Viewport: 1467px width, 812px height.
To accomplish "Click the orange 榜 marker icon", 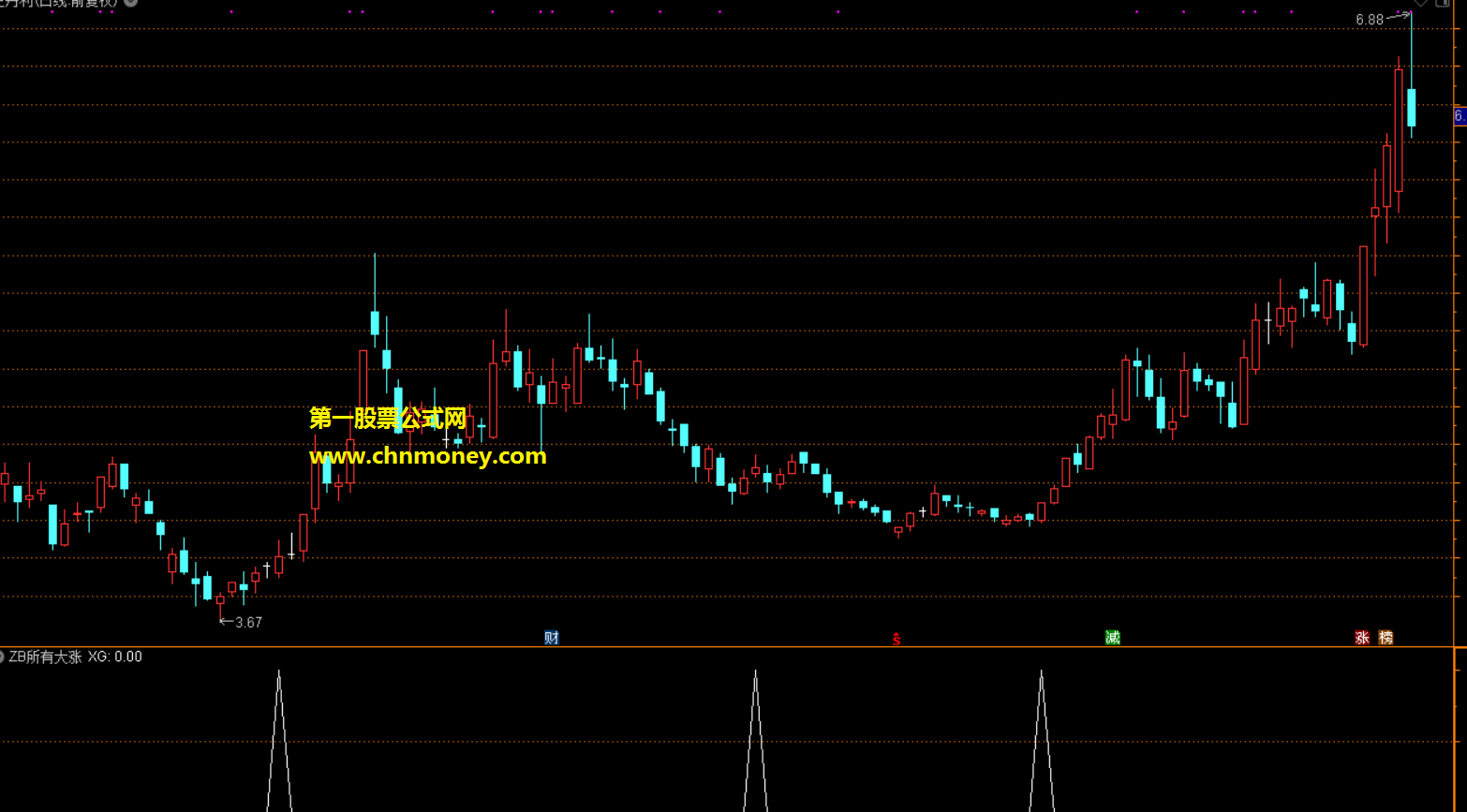I will tap(1385, 638).
